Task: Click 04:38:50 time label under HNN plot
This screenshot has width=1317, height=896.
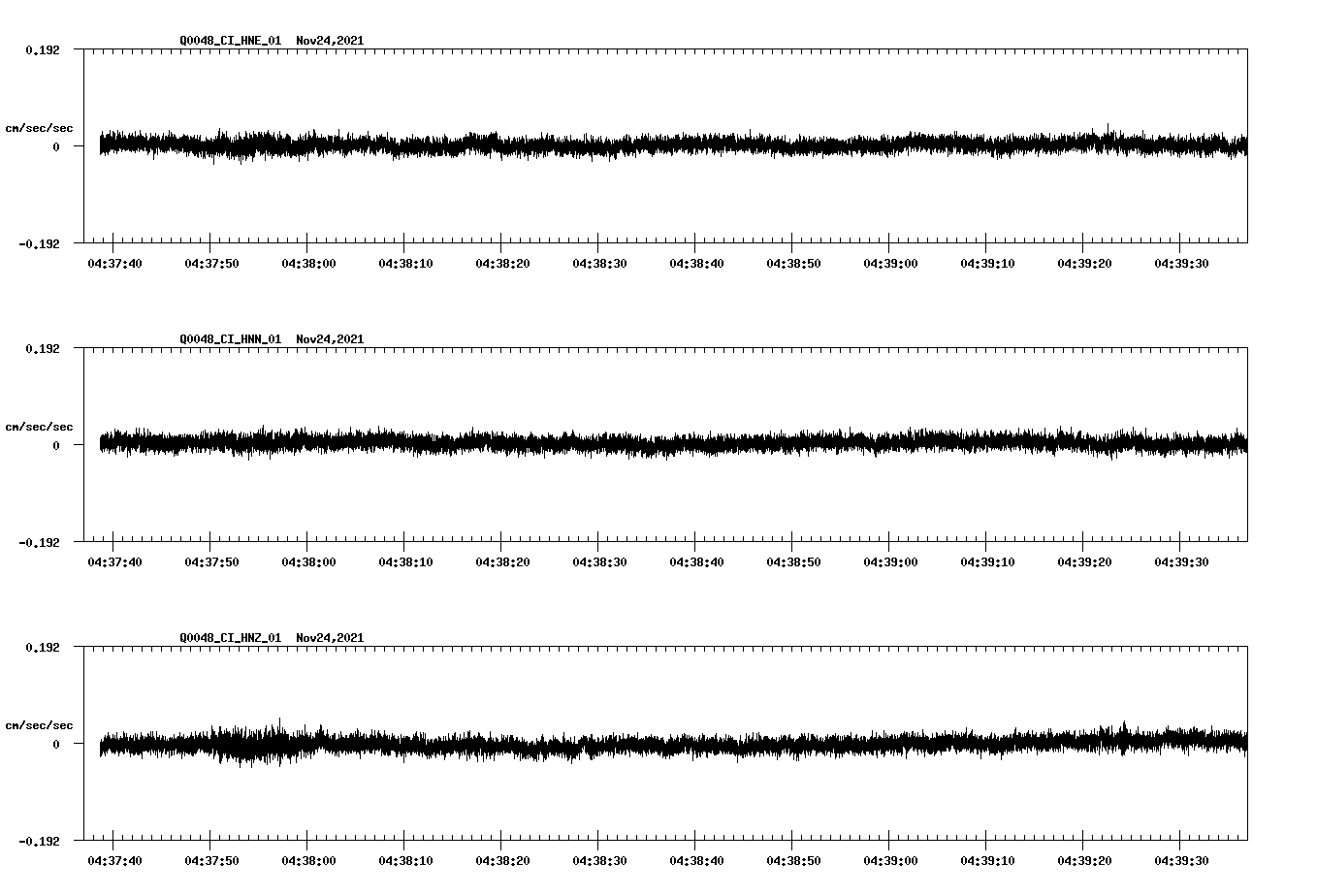Action: [793, 561]
